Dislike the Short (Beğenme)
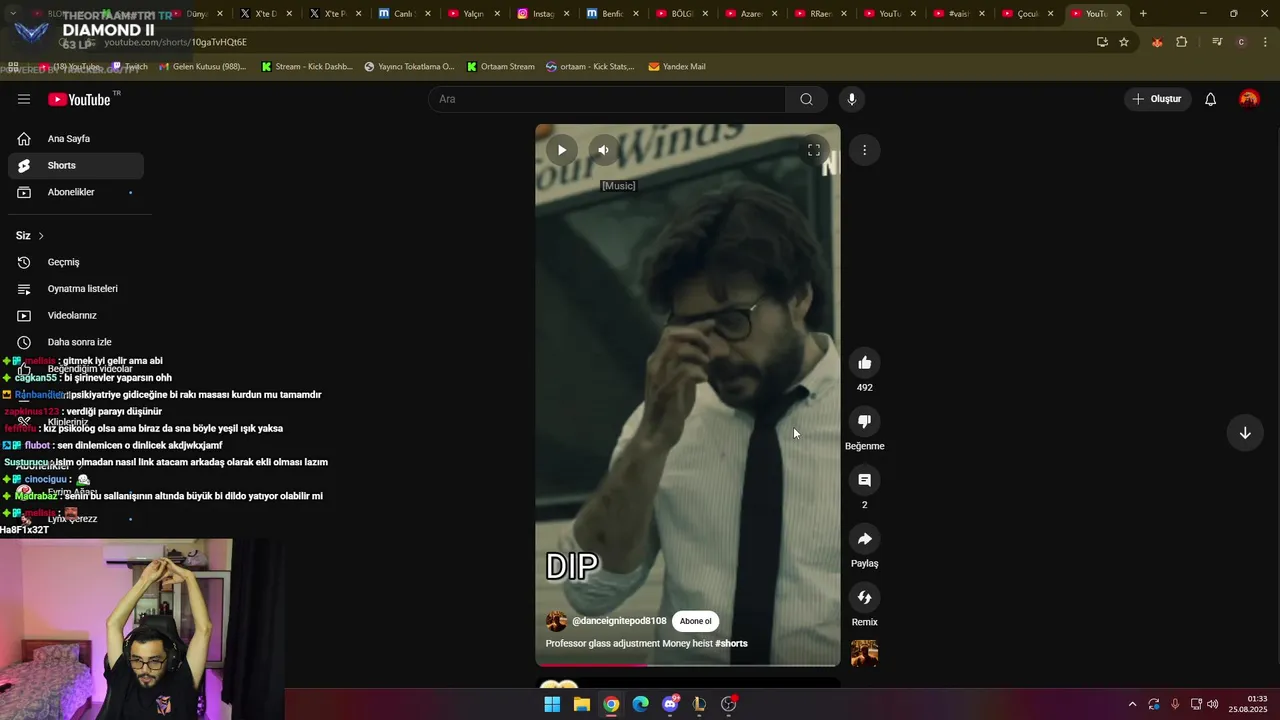Screen dimensions: 1280x720 (x=865, y=422)
